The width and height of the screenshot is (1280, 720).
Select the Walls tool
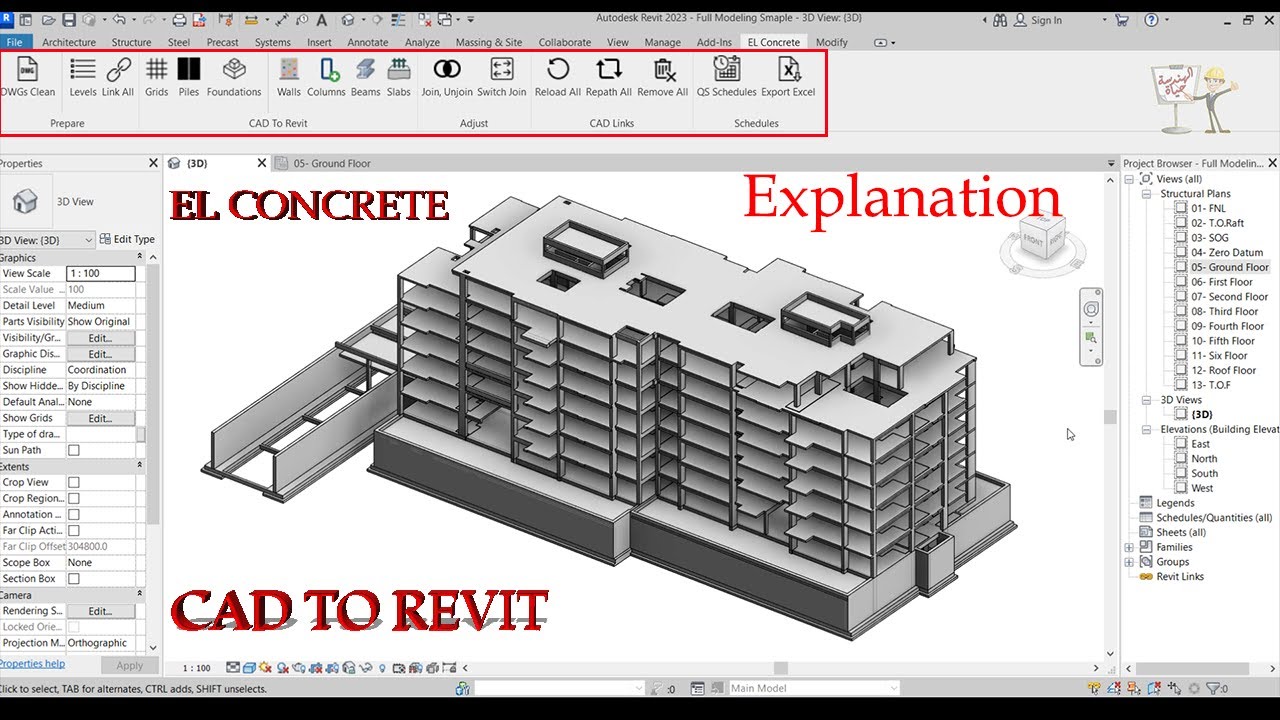coord(289,77)
